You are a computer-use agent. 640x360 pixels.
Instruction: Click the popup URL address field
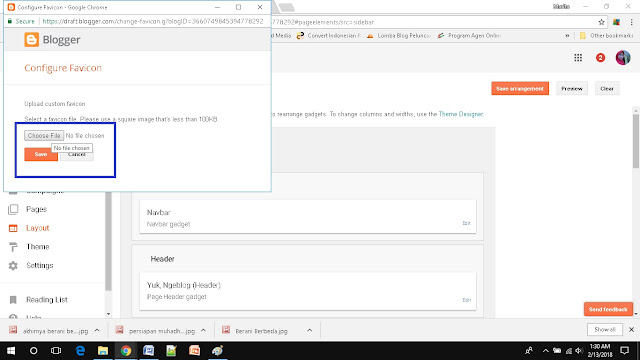(x=153, y=21)
